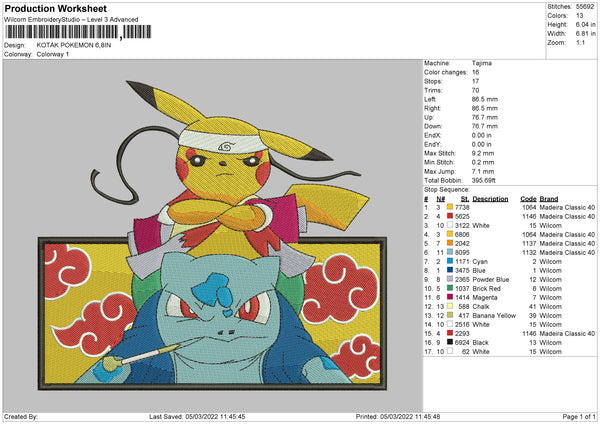Click the 'St.' column header
The width and height of the screenshot is (600, 424).
(465, 199)
